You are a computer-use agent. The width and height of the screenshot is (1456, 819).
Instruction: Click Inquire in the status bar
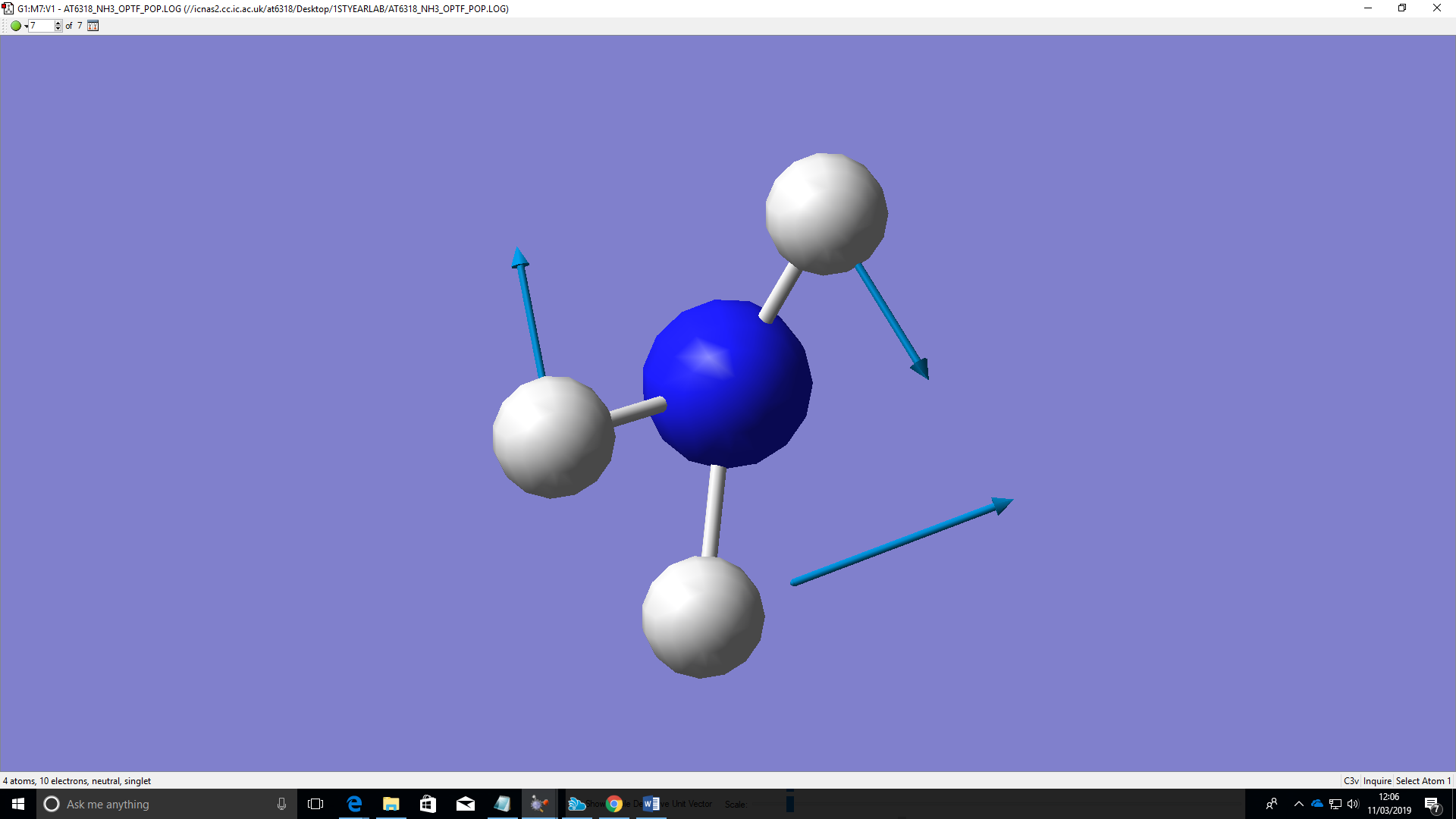pos(1377,780)
